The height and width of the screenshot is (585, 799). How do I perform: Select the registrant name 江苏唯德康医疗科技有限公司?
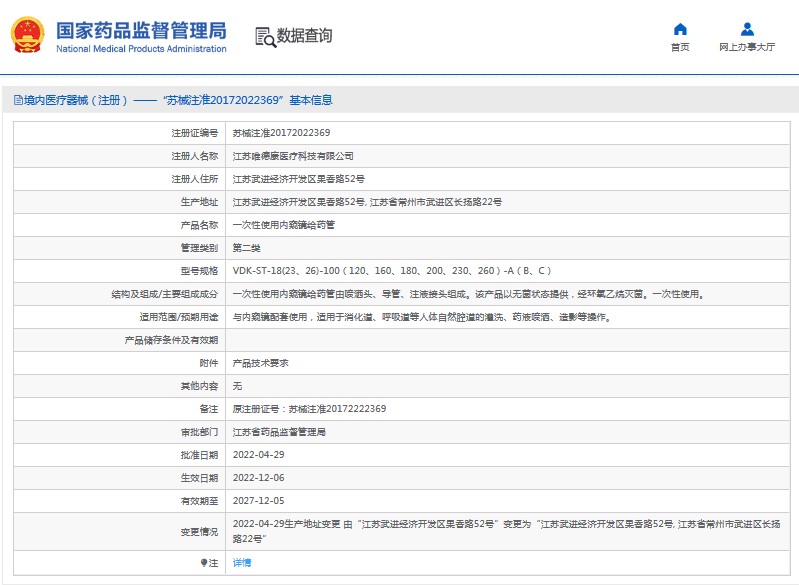(x=293, y=156)
